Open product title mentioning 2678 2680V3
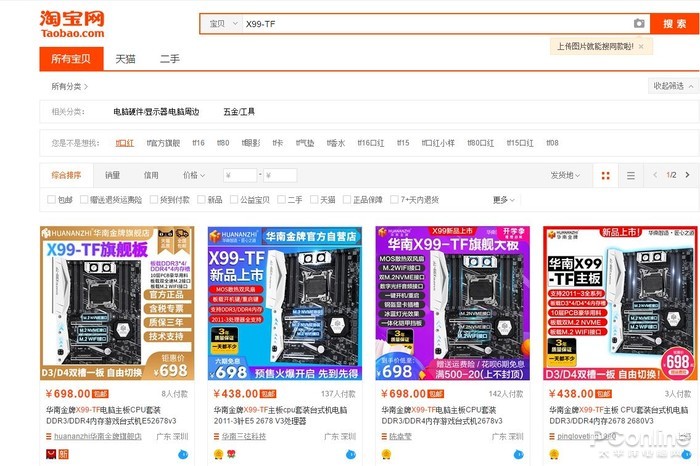Image resolution: width=700 pixels, height=466 pixels. [x=618, y=415]
